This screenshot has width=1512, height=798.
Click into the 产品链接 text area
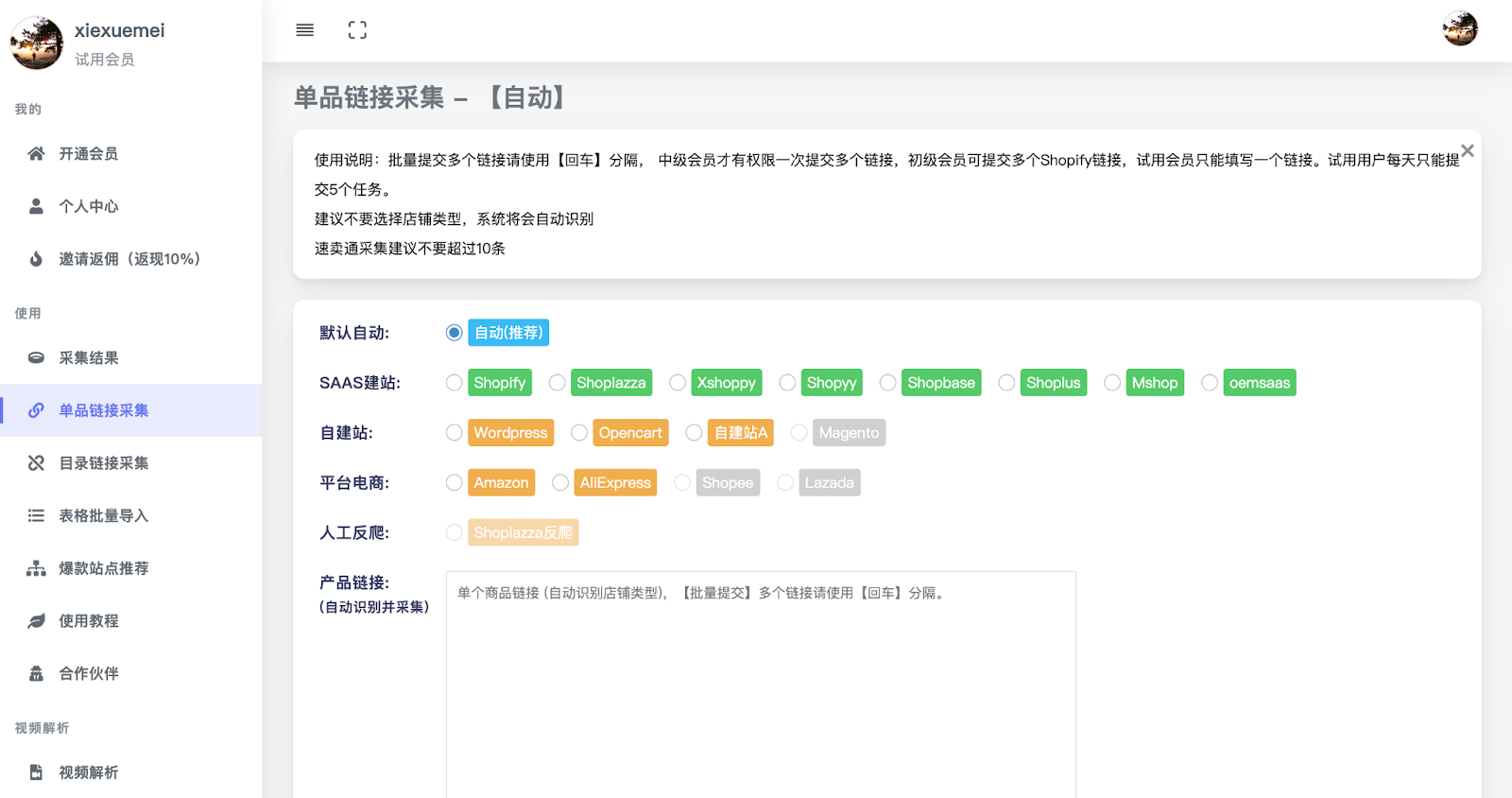(x=761, y=681)
